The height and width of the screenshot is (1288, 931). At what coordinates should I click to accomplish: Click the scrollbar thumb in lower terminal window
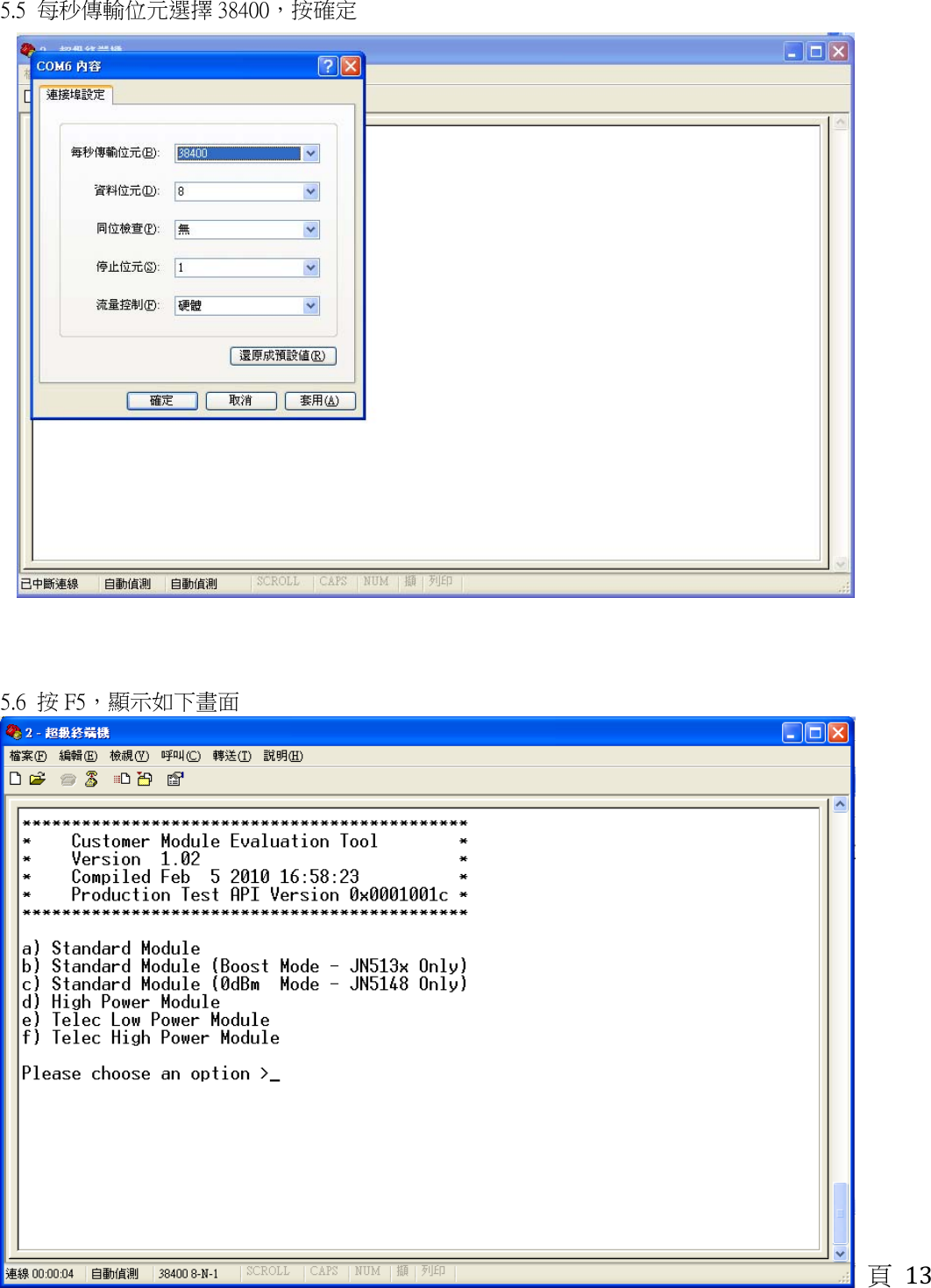[x=840, y=1213]
